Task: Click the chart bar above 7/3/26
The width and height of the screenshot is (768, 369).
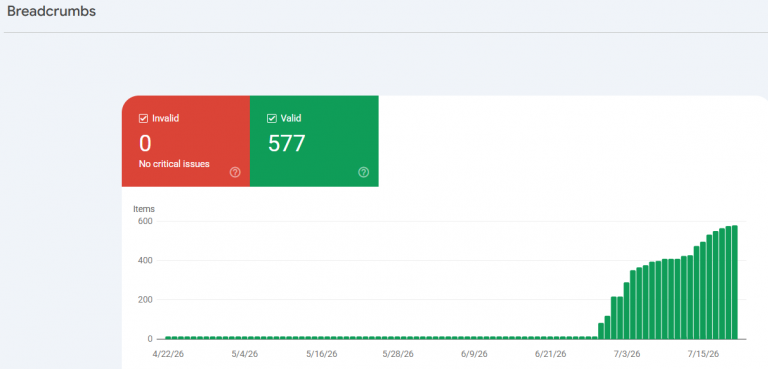Action: click(x=626, y=311)
